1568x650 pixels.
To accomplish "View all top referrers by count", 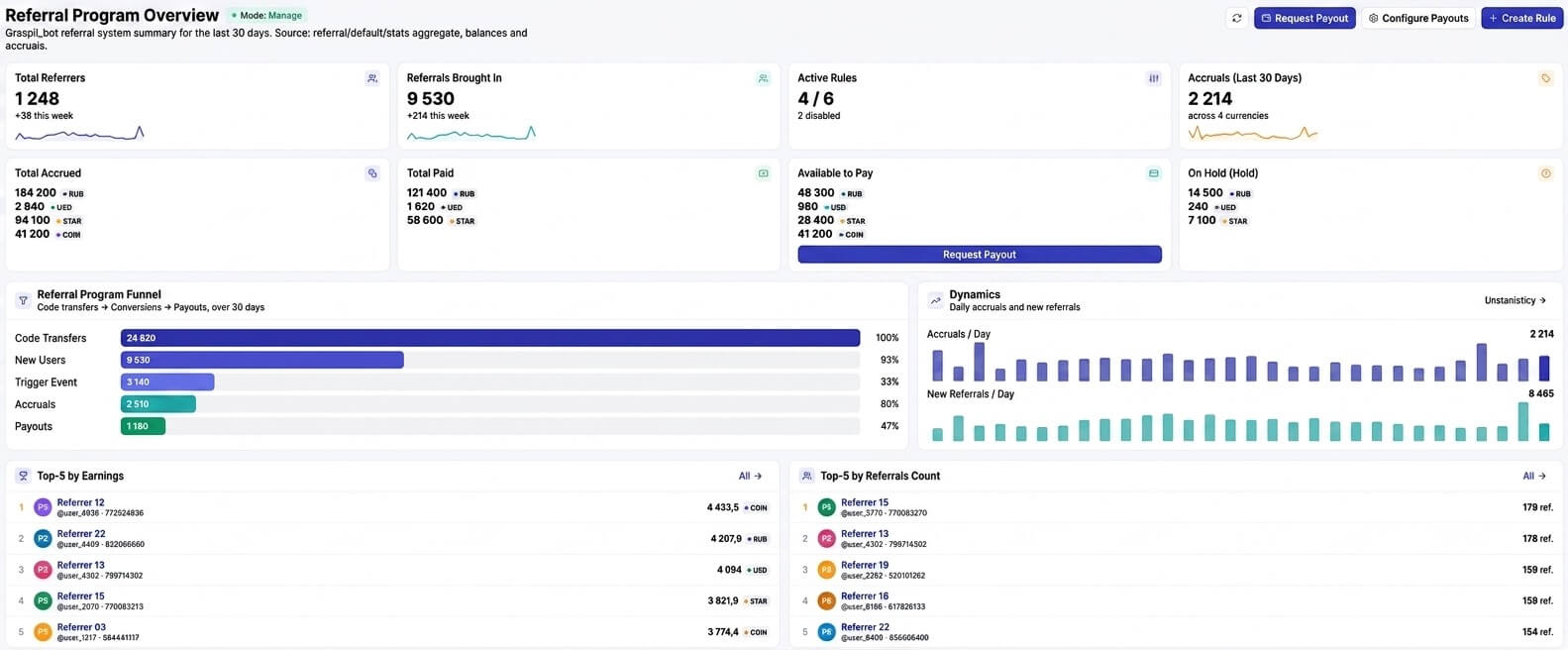I will pyautogui.click(x=1534, y=476).
